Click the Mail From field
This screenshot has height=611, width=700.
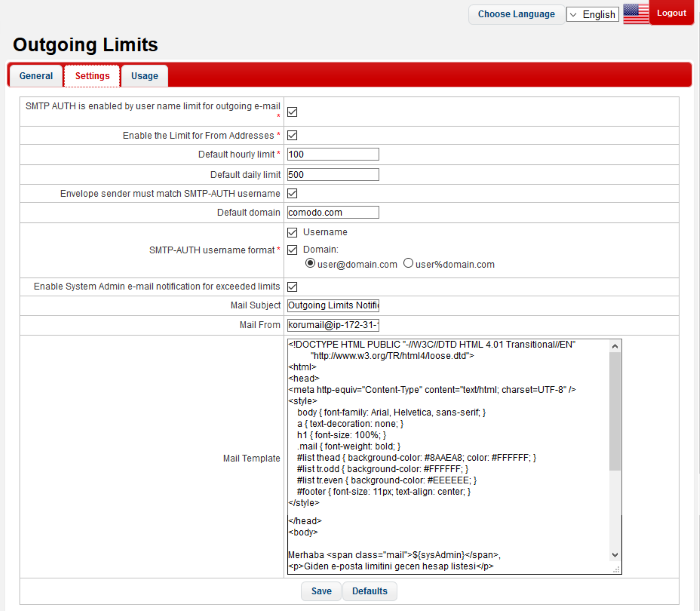[333, 325]
